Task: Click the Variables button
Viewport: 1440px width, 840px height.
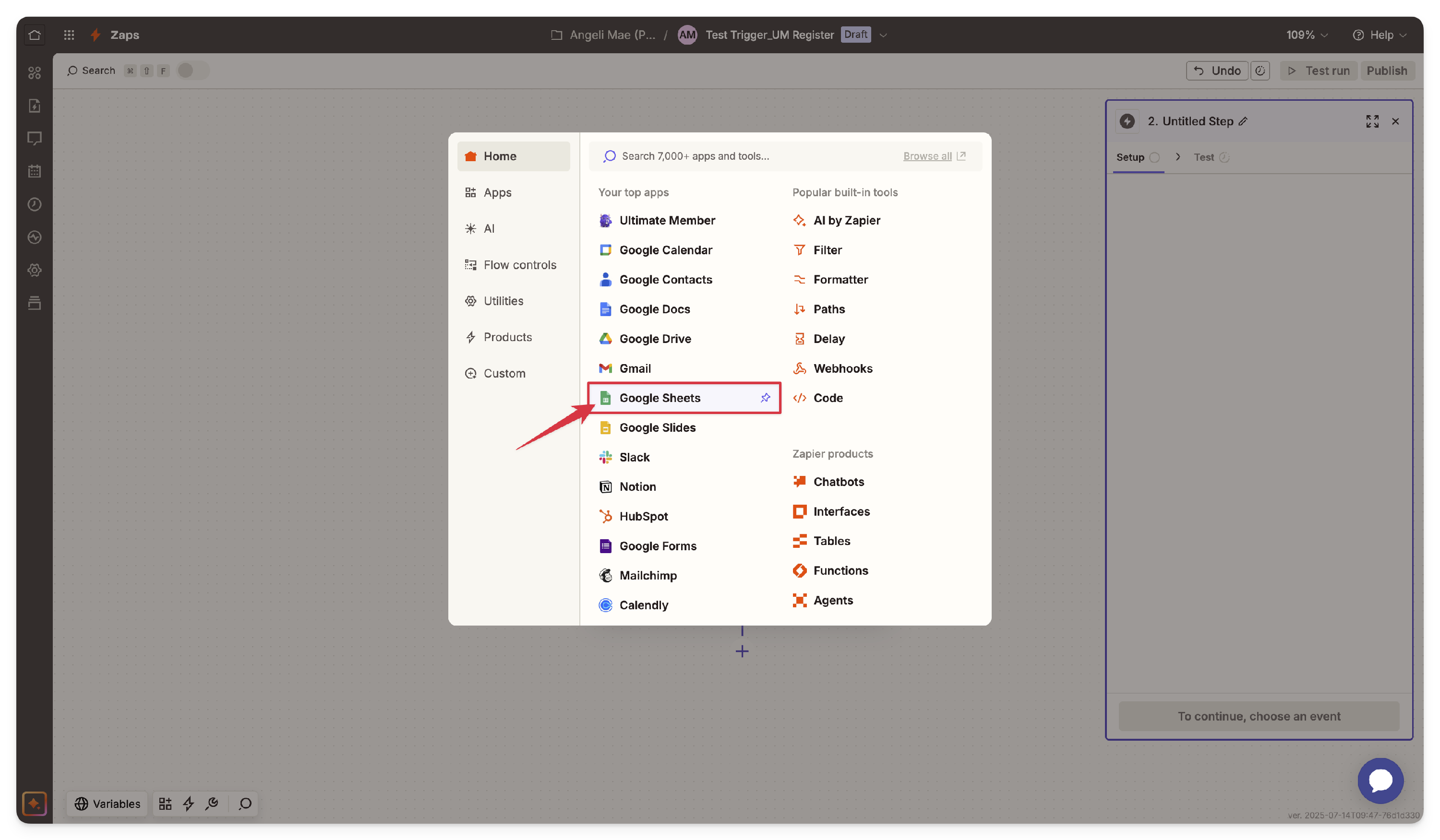Action: click(107, 804)
